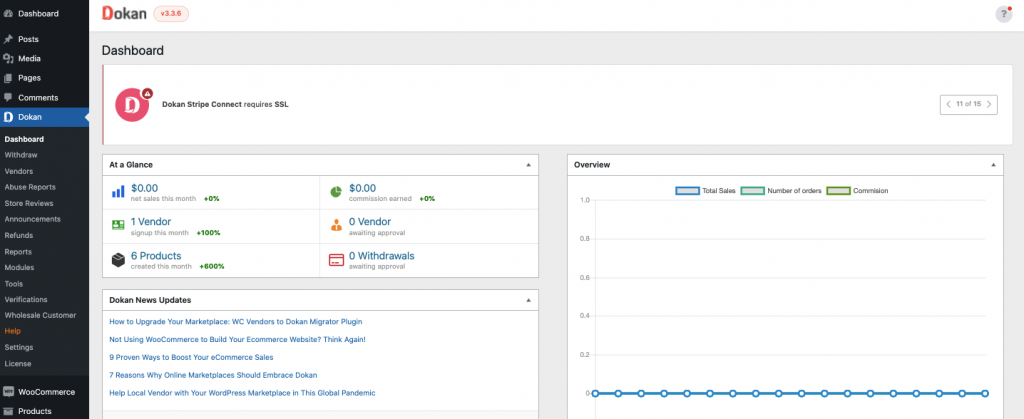Click the WooCommerce icon in sidebar

click(x=8, y=392)
